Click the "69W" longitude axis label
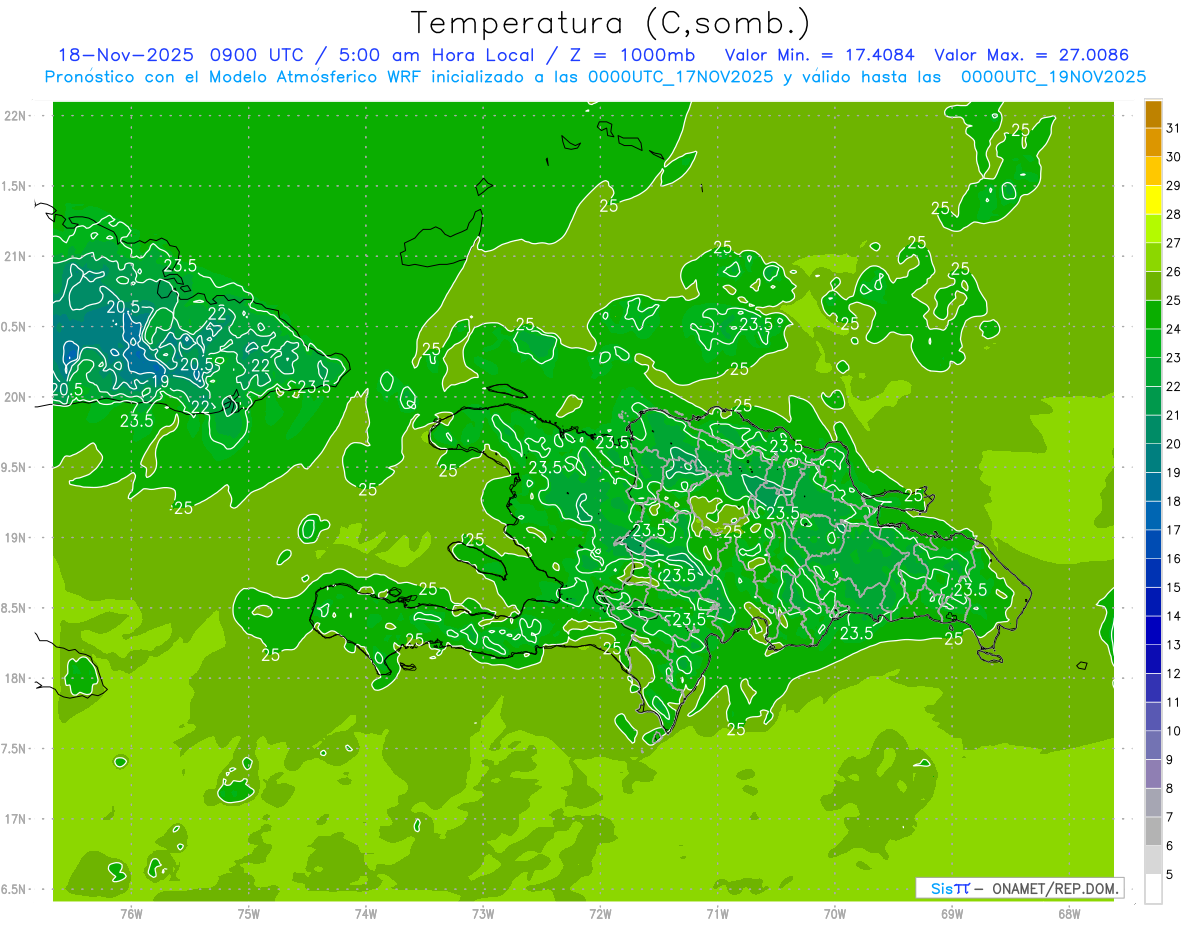Image resolution: width=1200 pixels, height=927 pixels. (952, 913)
